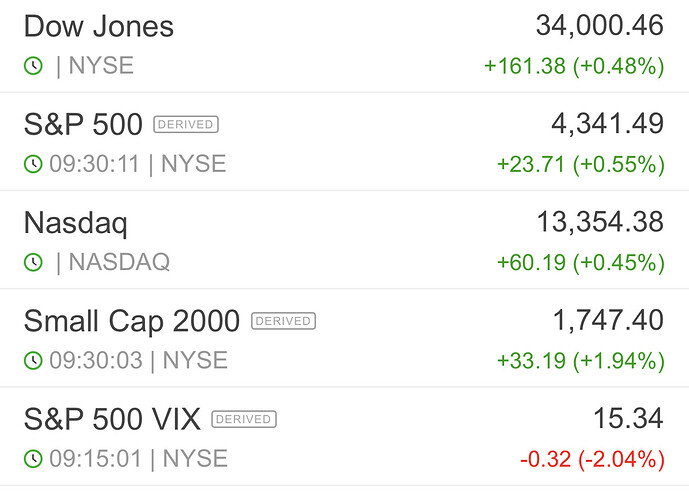The width and height of the screenshot is (689, 500).
Task: Open the S&P 500 index name
Action: point(83,125)
